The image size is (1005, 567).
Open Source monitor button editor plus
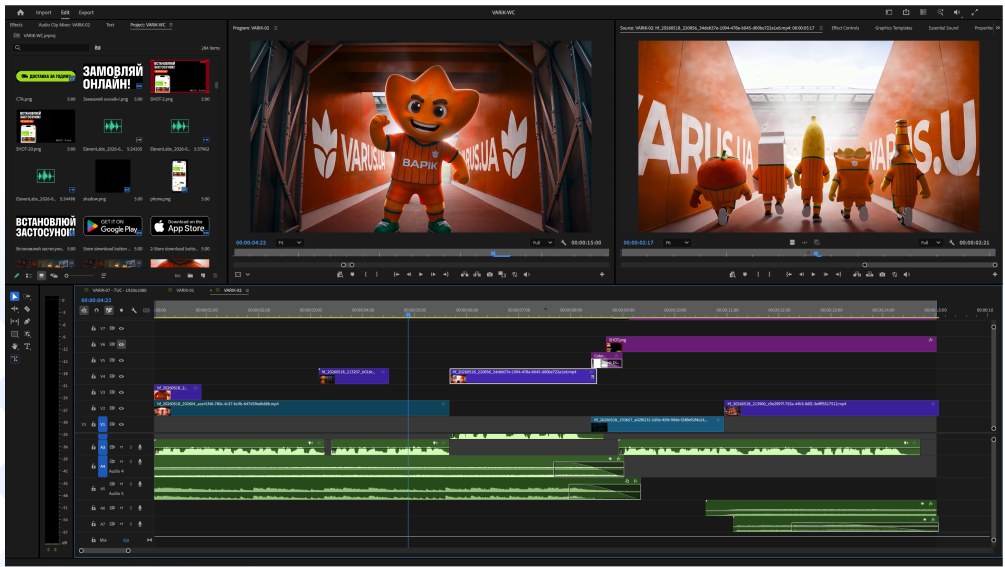point(995,274)
